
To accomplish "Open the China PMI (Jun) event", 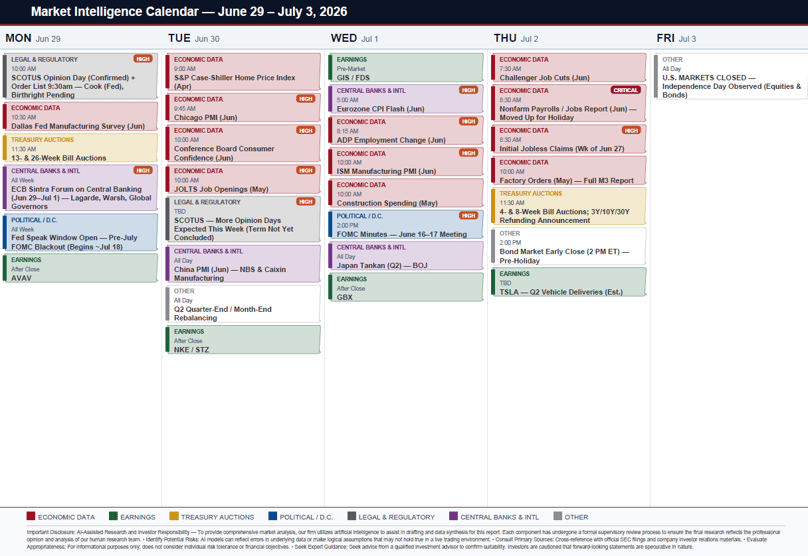I will [243, 264].
